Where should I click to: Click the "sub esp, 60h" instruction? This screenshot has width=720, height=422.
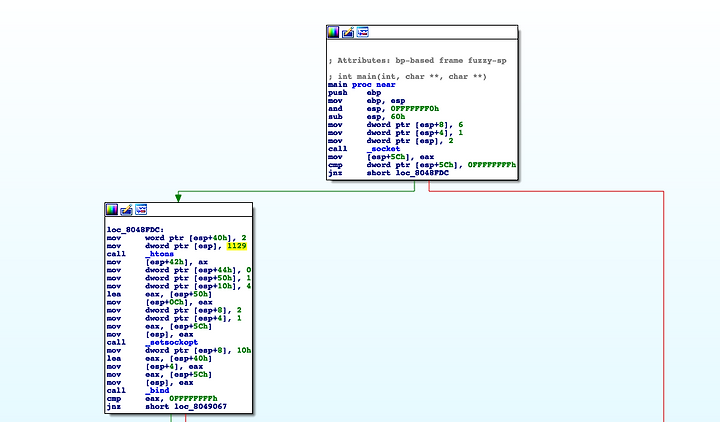coord(366,117)
